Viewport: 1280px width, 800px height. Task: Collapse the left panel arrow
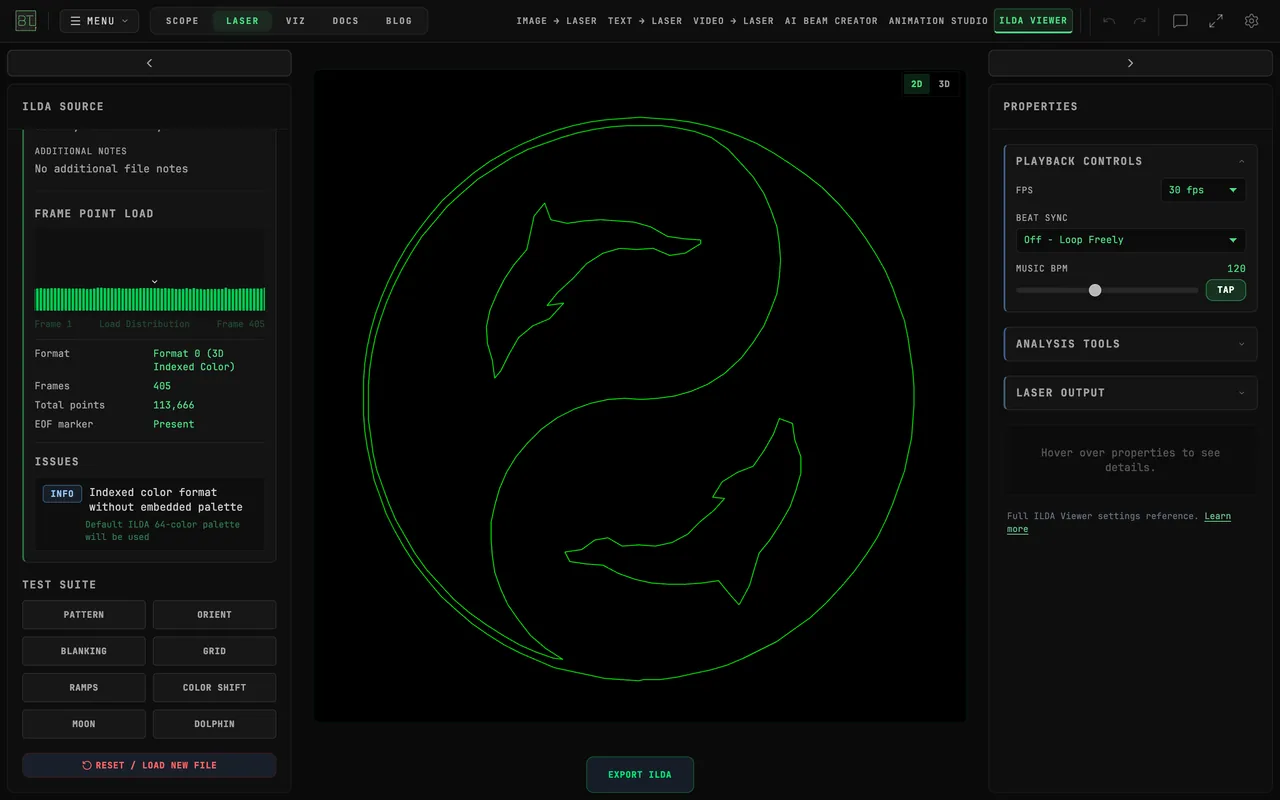tap(149, 63)
